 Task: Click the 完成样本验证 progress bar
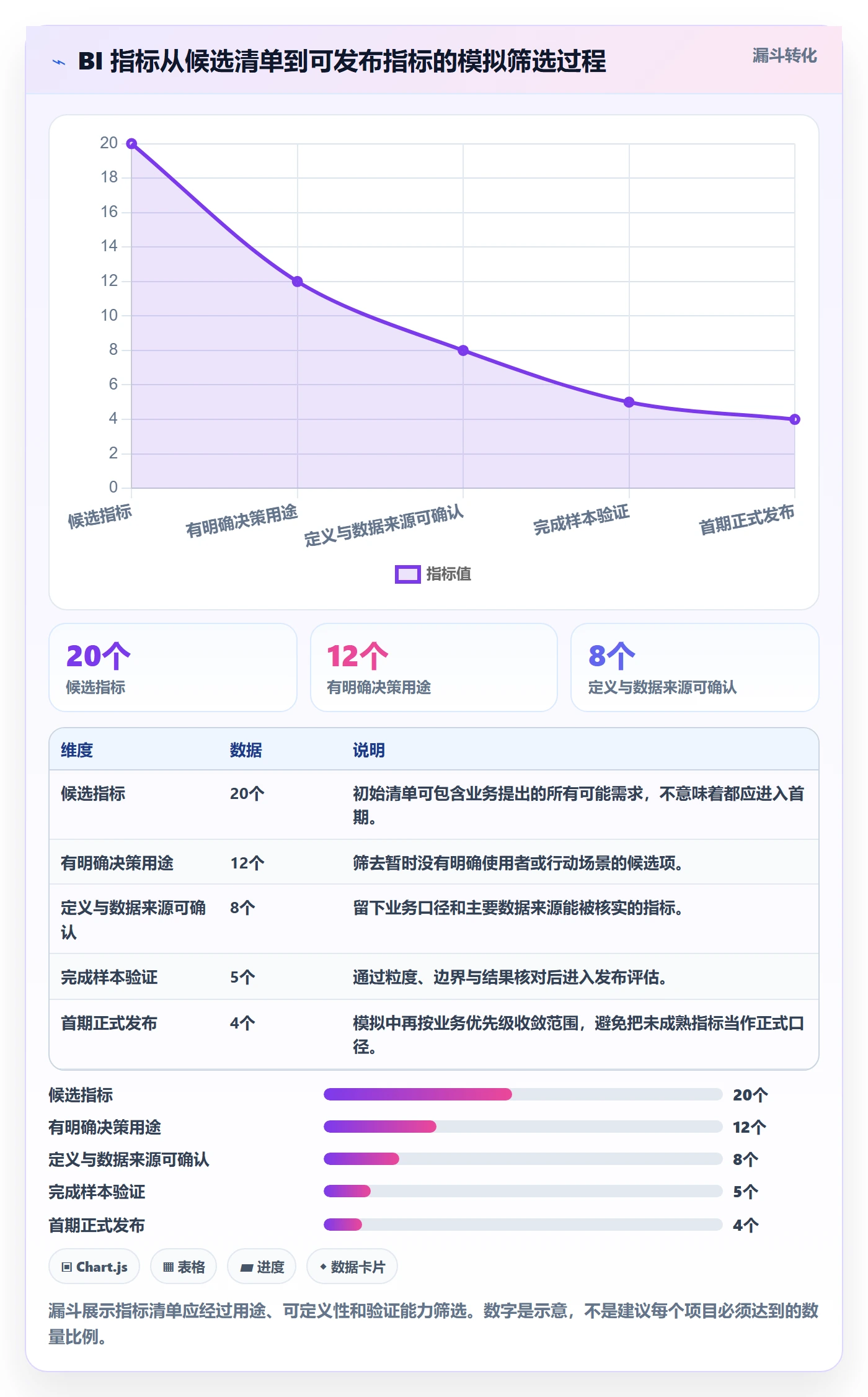coord(523,1191)
